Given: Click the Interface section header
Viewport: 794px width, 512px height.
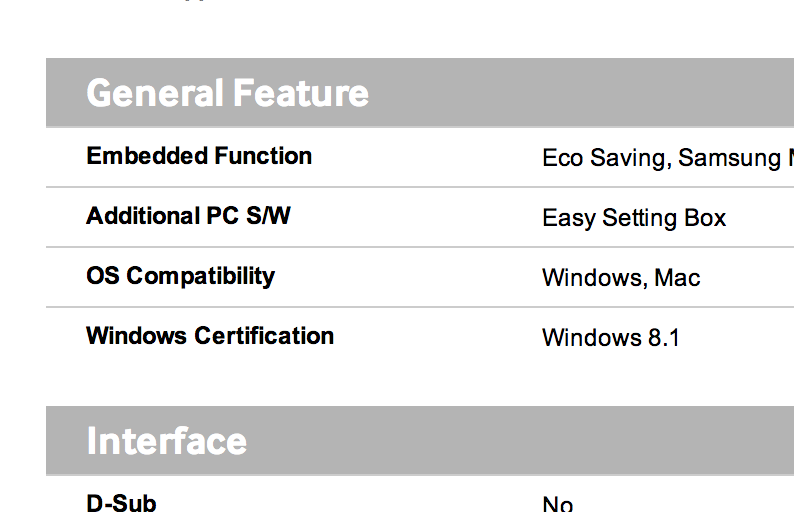Looking at the screenshot, I should pyautogui.click(x=167, y=441).
